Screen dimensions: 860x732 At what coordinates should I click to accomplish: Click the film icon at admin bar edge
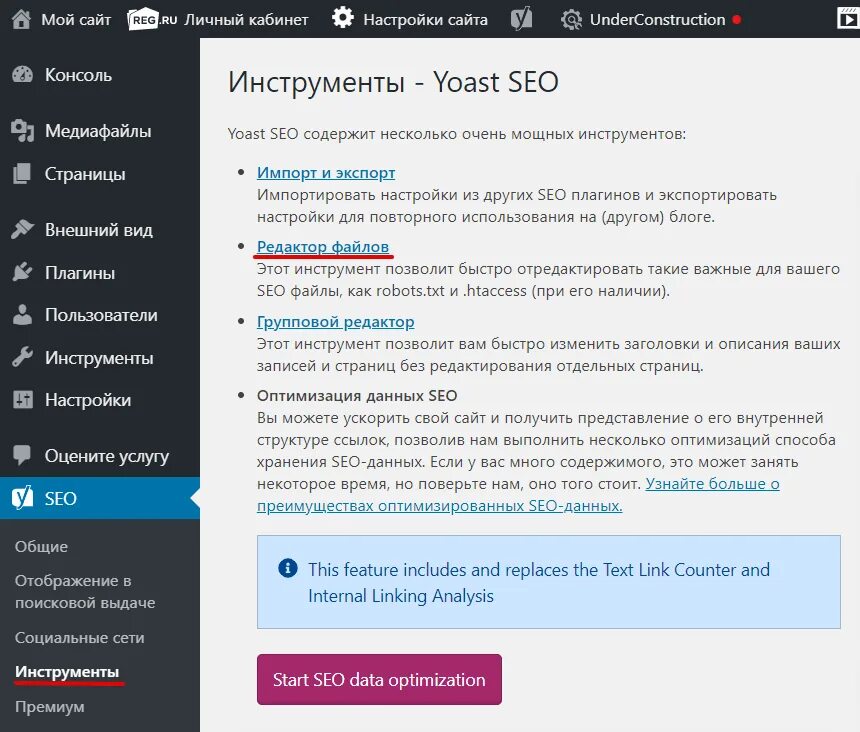(848, 18)
